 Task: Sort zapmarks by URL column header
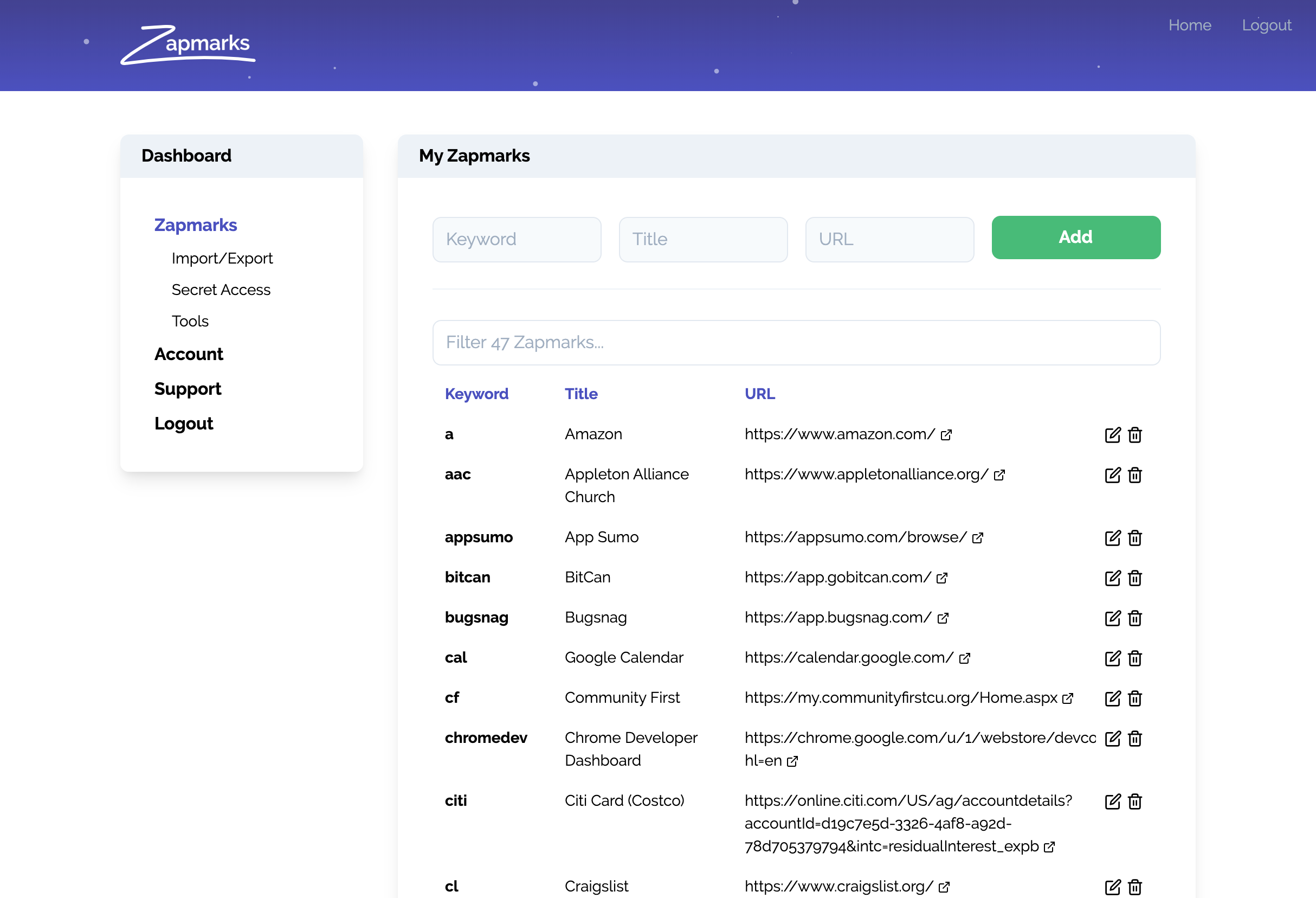click(x=759, y=394)
